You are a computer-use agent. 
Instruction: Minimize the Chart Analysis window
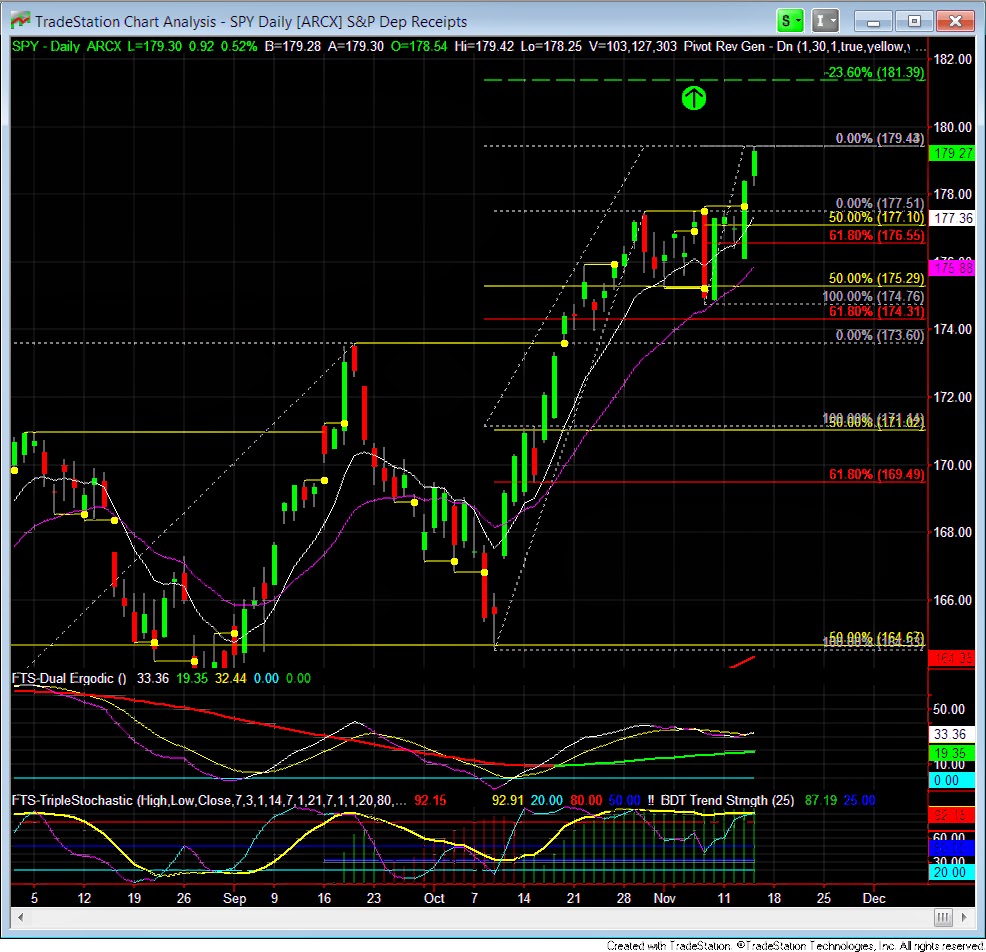873,21
